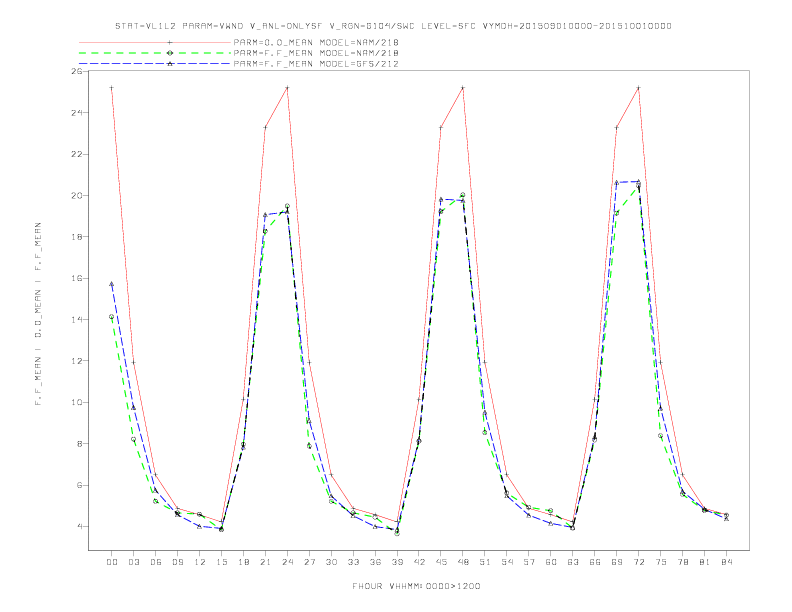Click y-axis tick label 8
The height and width of the screenshot is (612, 792).
tap(80, 444)
